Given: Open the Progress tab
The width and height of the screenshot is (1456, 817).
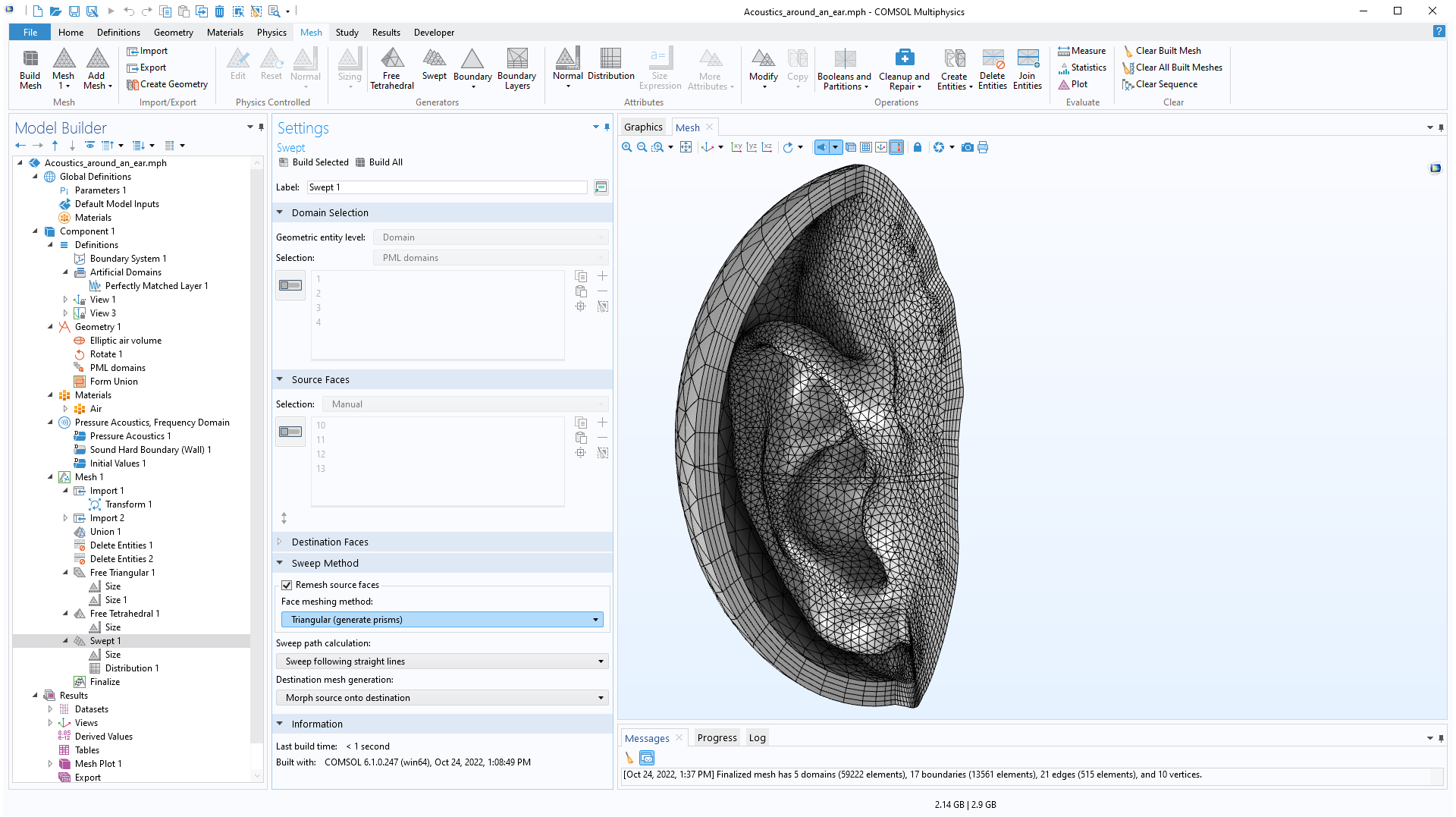Looking at the screenshot, I should coord(717,737).
